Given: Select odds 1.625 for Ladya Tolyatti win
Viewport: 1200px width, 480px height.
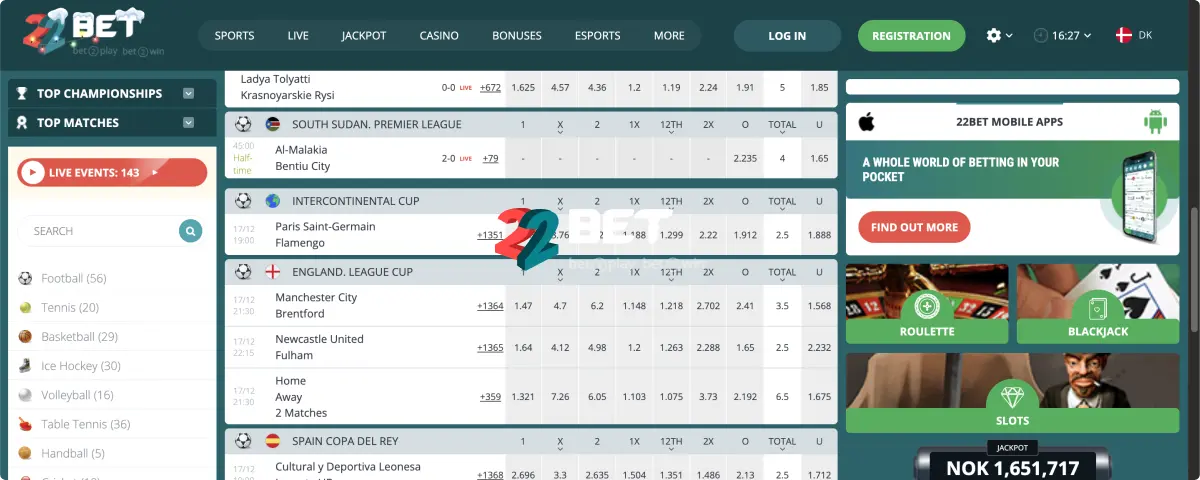Looking at the screenshot, I should (x=523, y=87).
